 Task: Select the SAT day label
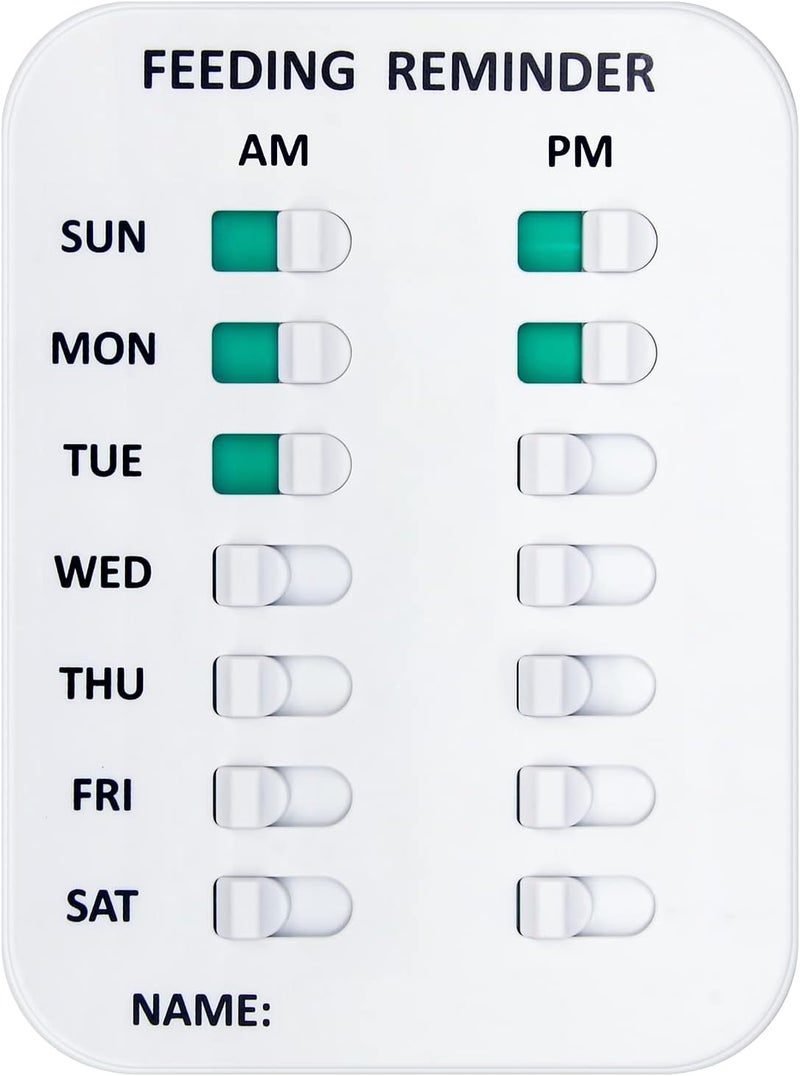pyautogui.click(x=101, y=905)
